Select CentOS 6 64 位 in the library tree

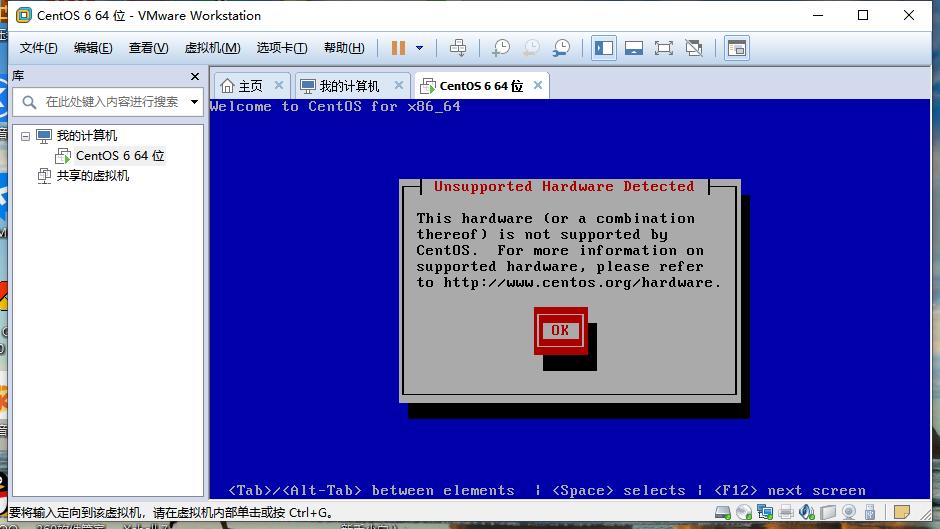(119, 156)
